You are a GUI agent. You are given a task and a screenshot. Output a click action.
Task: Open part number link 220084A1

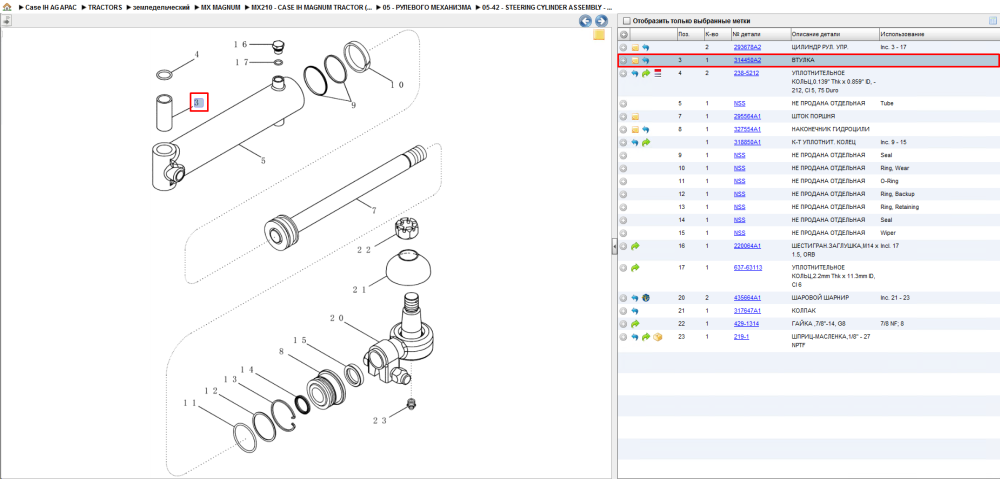[x=747, y=246]
